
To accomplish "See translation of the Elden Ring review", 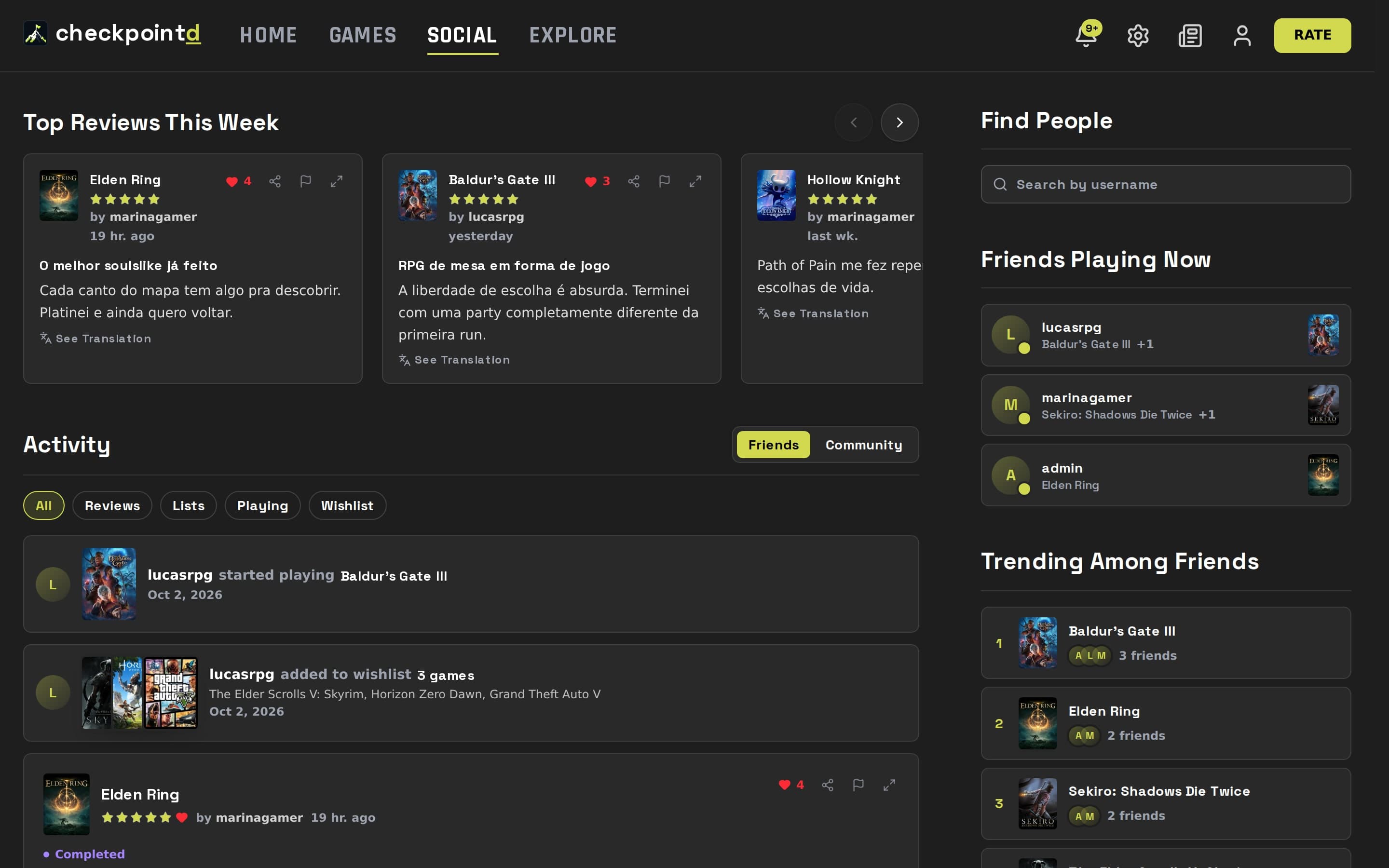I will click(x=95, y=339).
